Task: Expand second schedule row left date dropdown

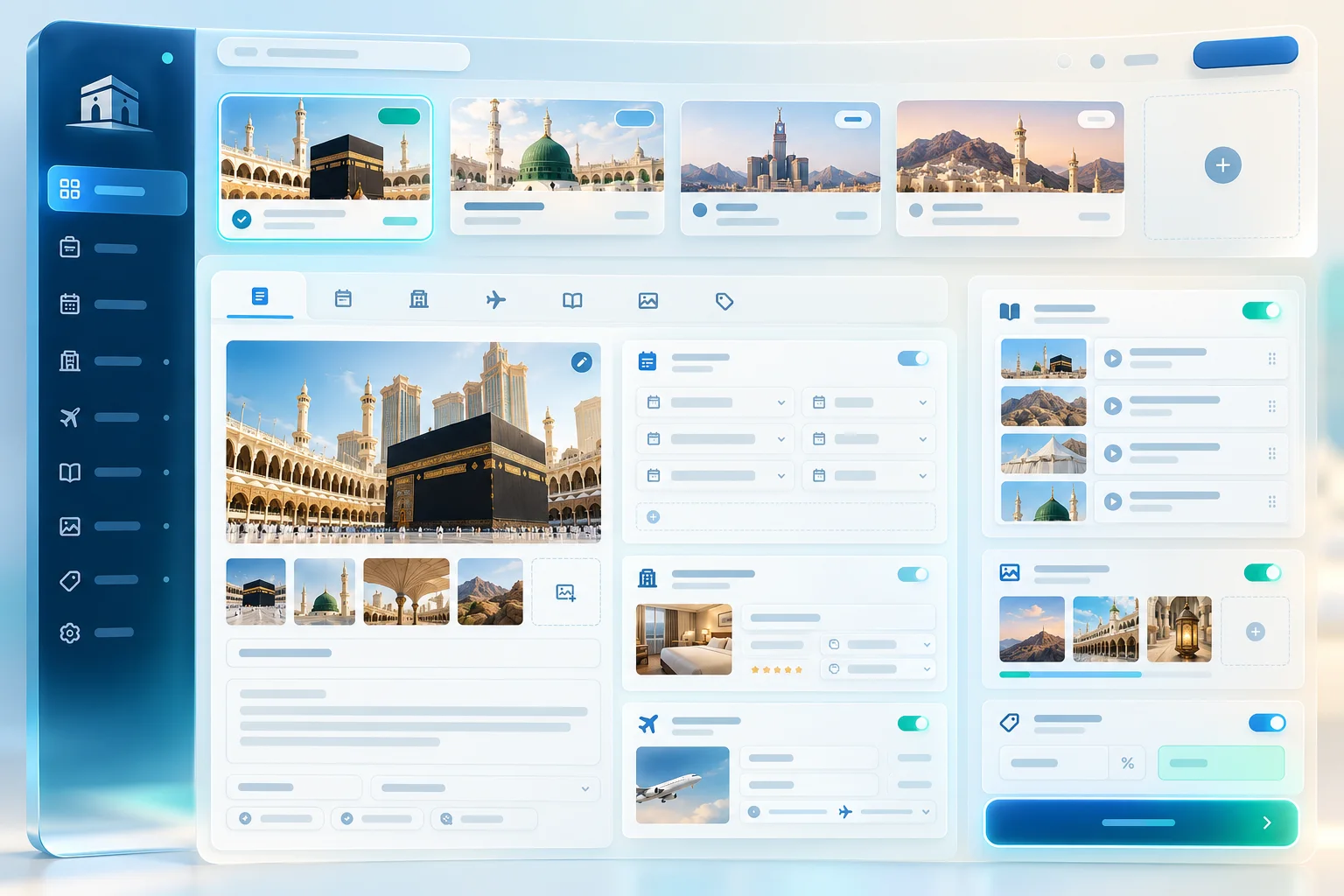Action: tap(715, 439)
